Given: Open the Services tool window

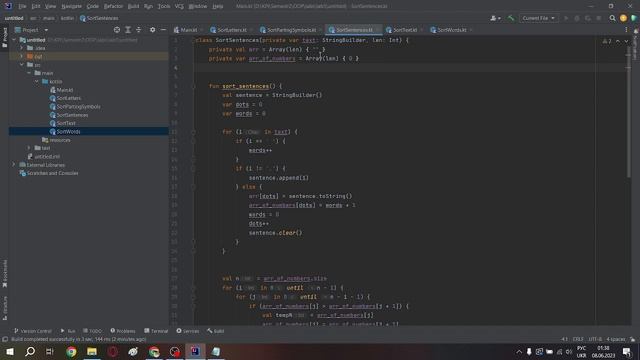Looking at the screenshot, I should [x=188, y=331].
